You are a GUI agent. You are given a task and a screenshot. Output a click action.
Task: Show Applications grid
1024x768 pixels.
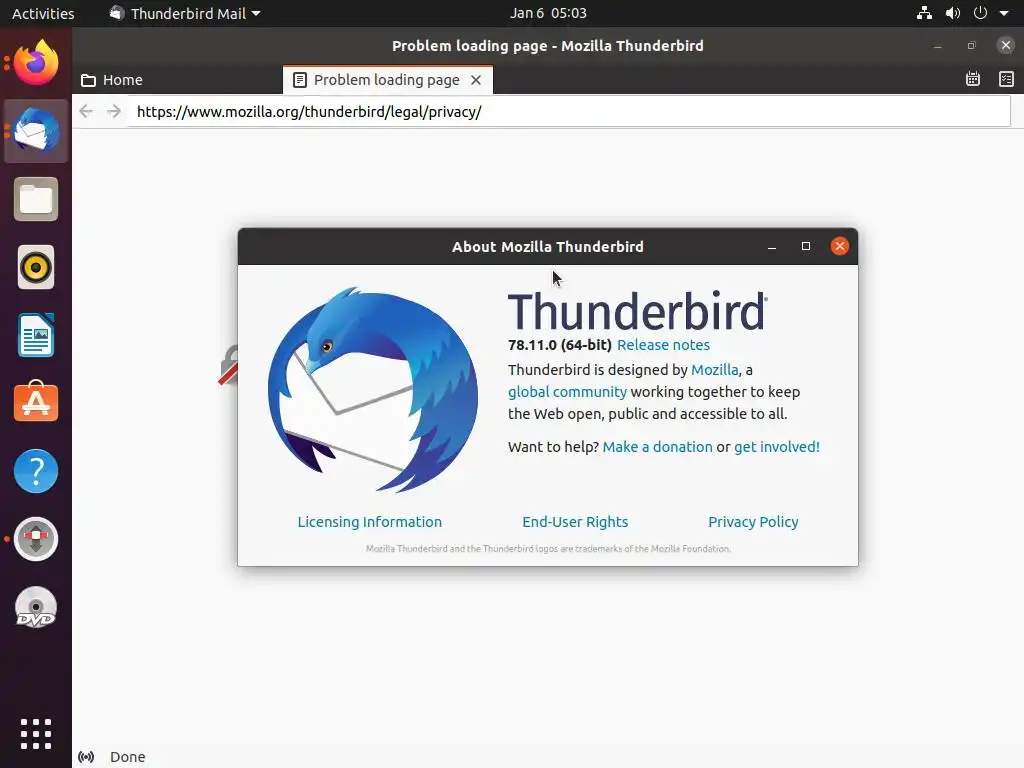[36, 734]
